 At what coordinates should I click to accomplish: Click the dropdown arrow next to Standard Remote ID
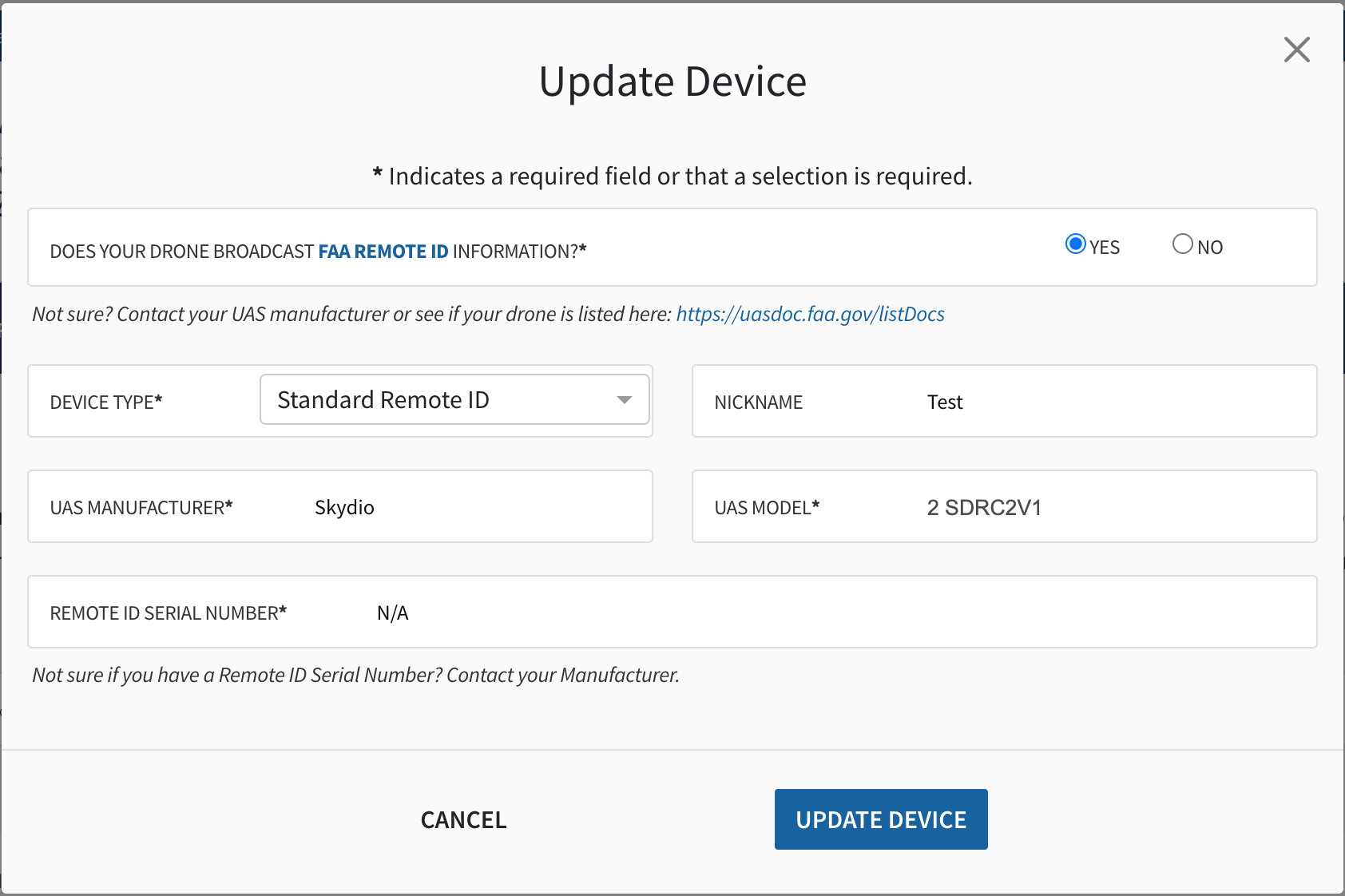coord(625,400)
